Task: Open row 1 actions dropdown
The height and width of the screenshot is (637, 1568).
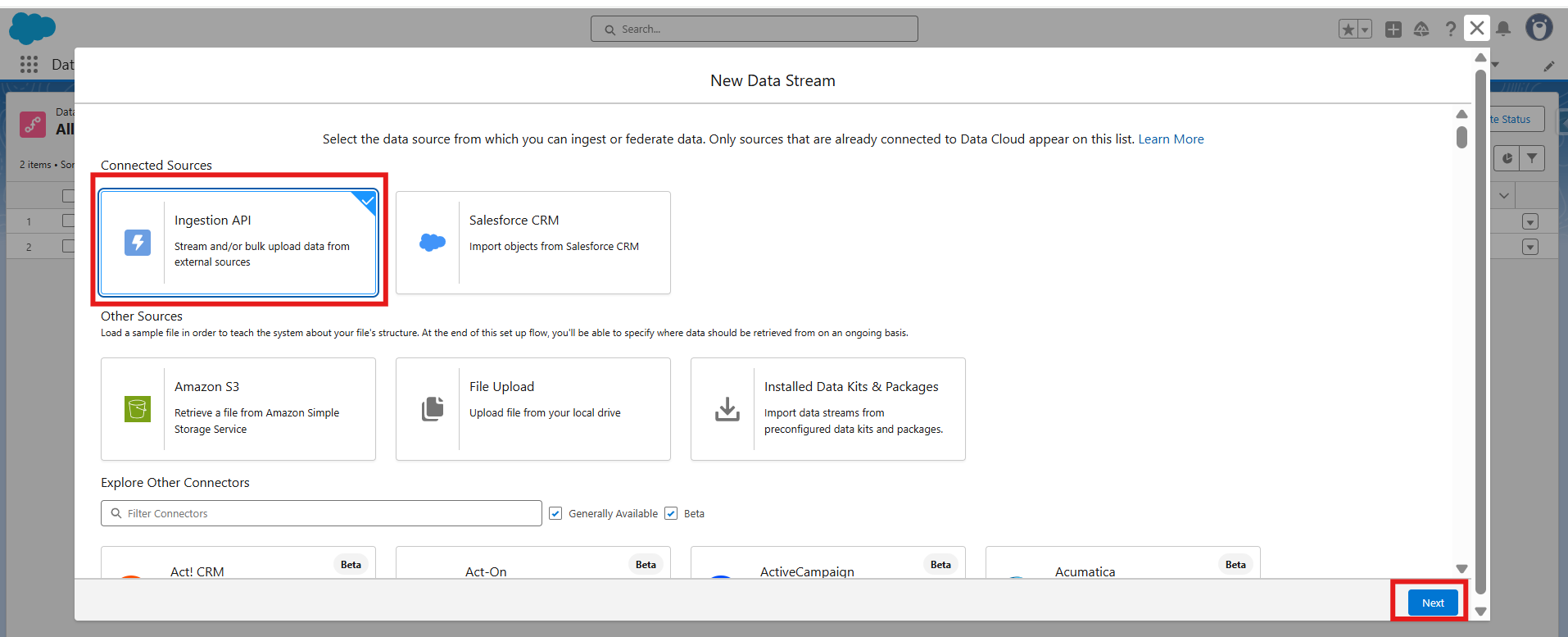Action: 1529,222
